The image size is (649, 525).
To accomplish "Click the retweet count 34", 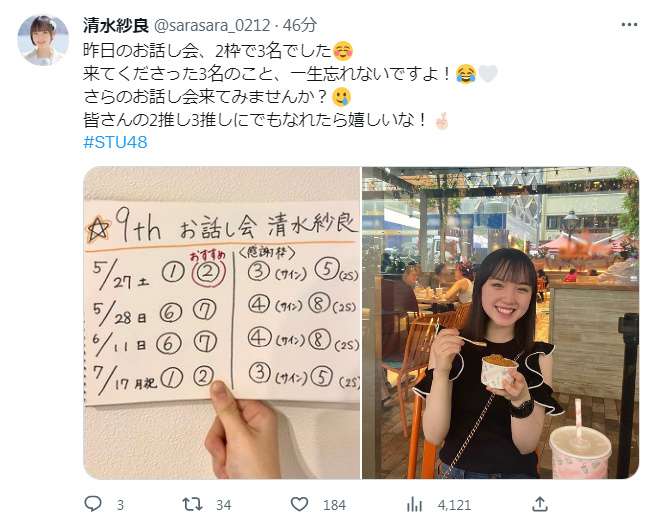I will click(x=224, y=505).
